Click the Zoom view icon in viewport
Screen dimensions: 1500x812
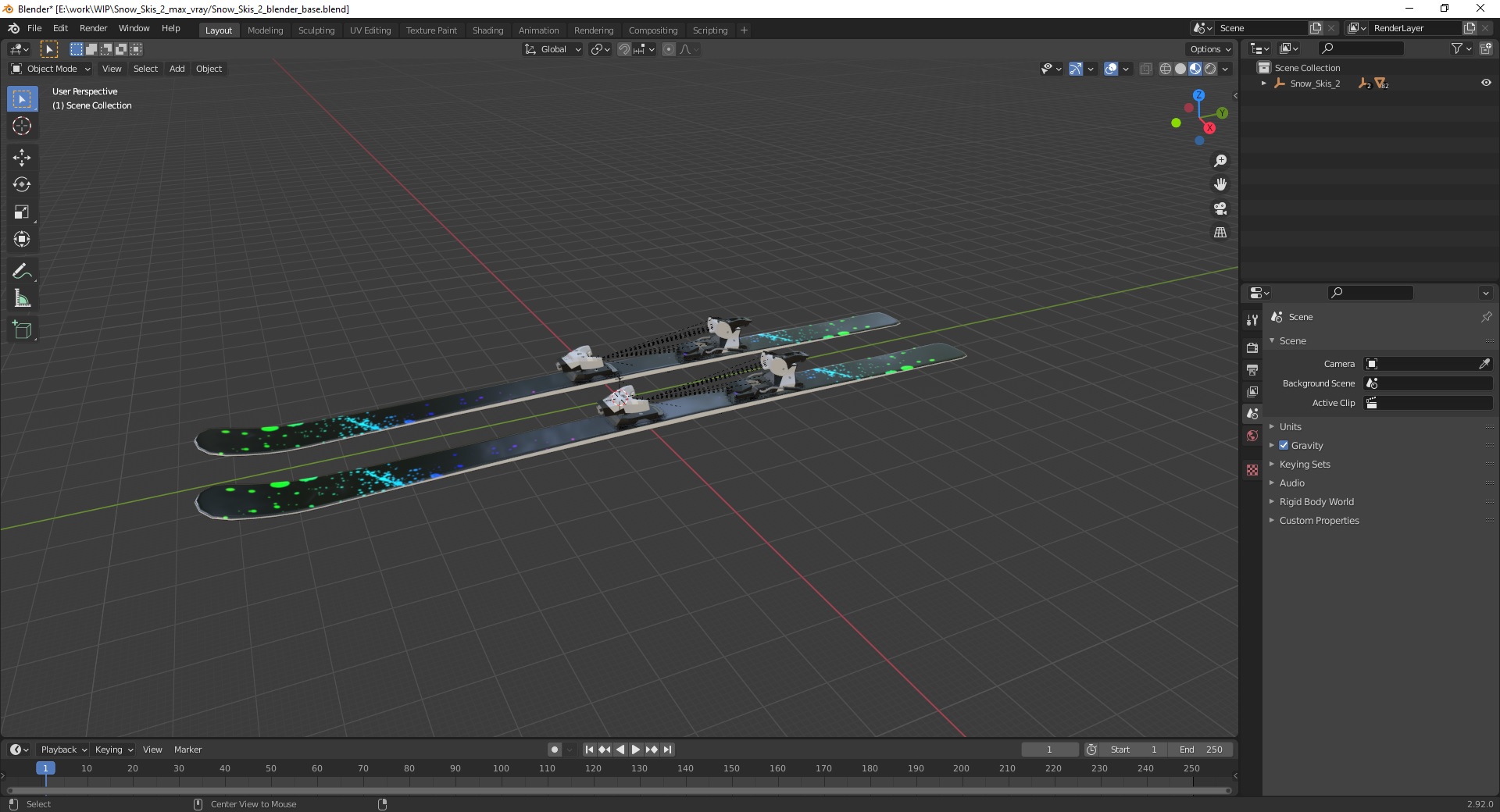(x=1220, y=161)
